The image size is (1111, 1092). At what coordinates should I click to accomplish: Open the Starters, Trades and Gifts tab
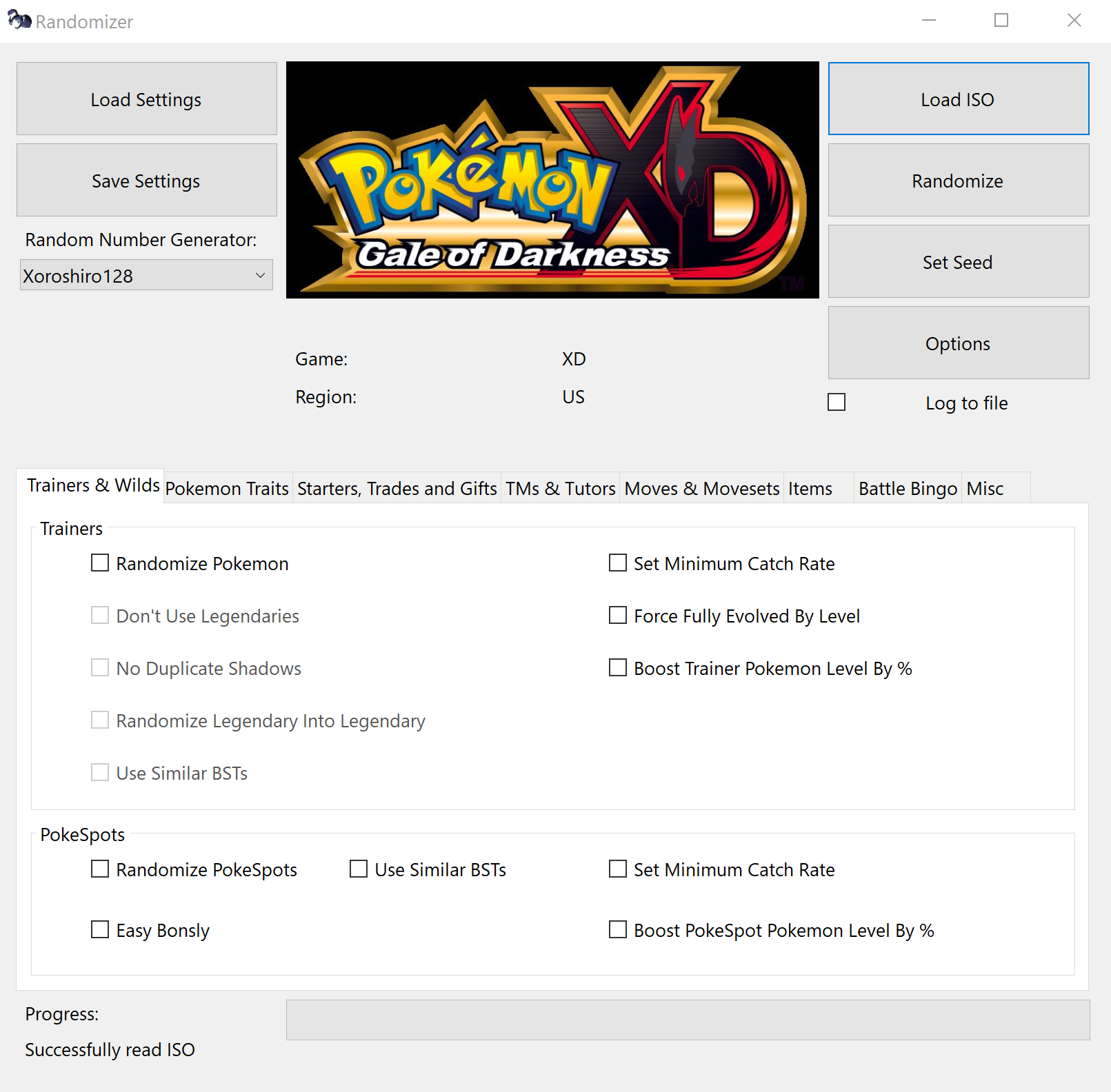tap(397, 488)
